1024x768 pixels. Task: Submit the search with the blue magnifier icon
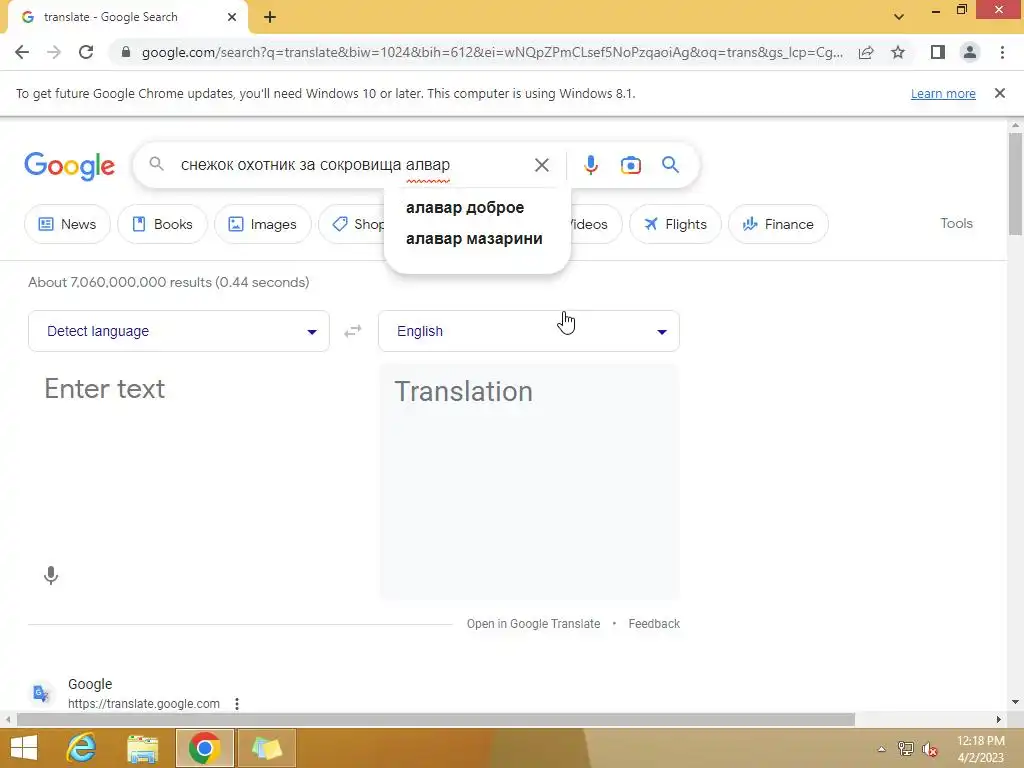point(670,165)
